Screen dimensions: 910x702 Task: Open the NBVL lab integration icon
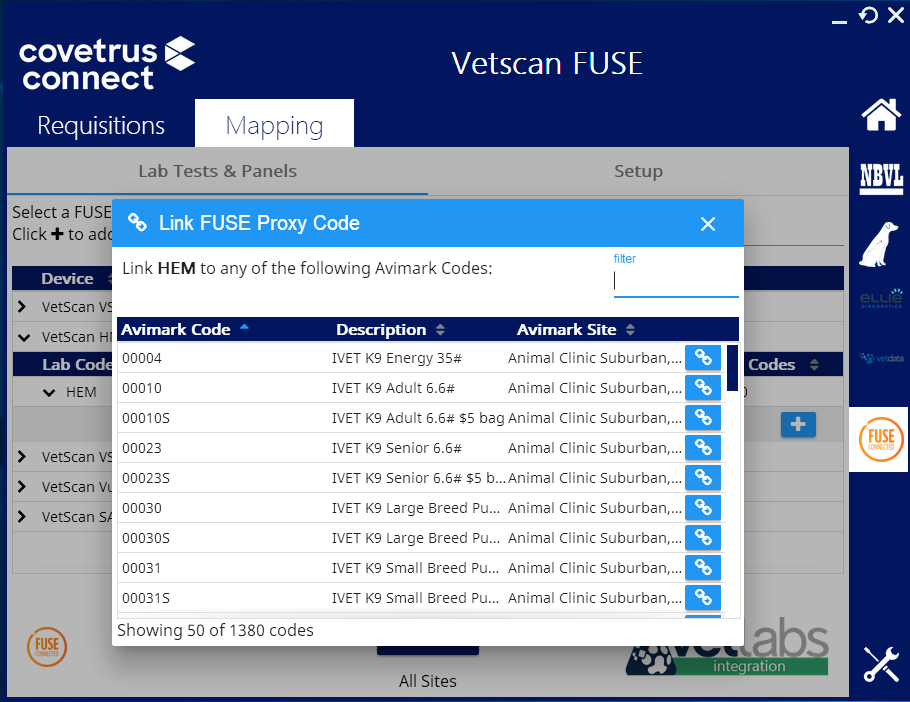(881, 178)
